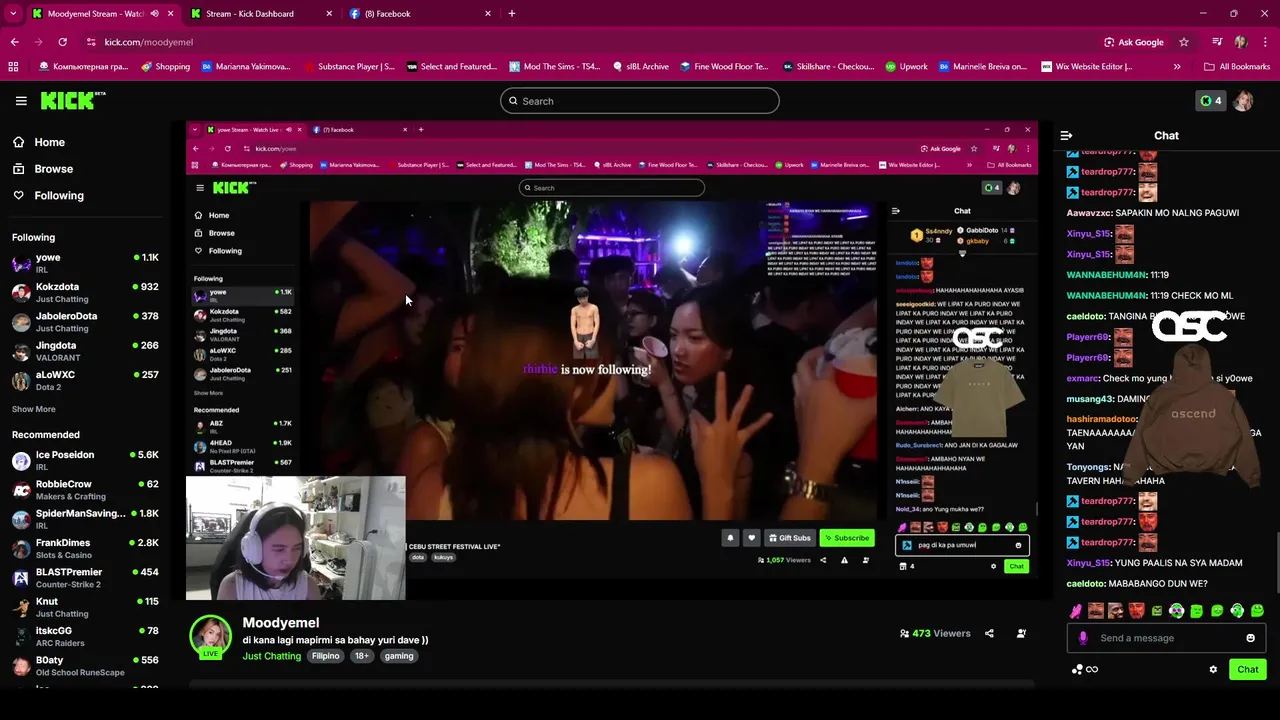Collapse the chat panel
1280x720 pixels.
click(1067, 135)
